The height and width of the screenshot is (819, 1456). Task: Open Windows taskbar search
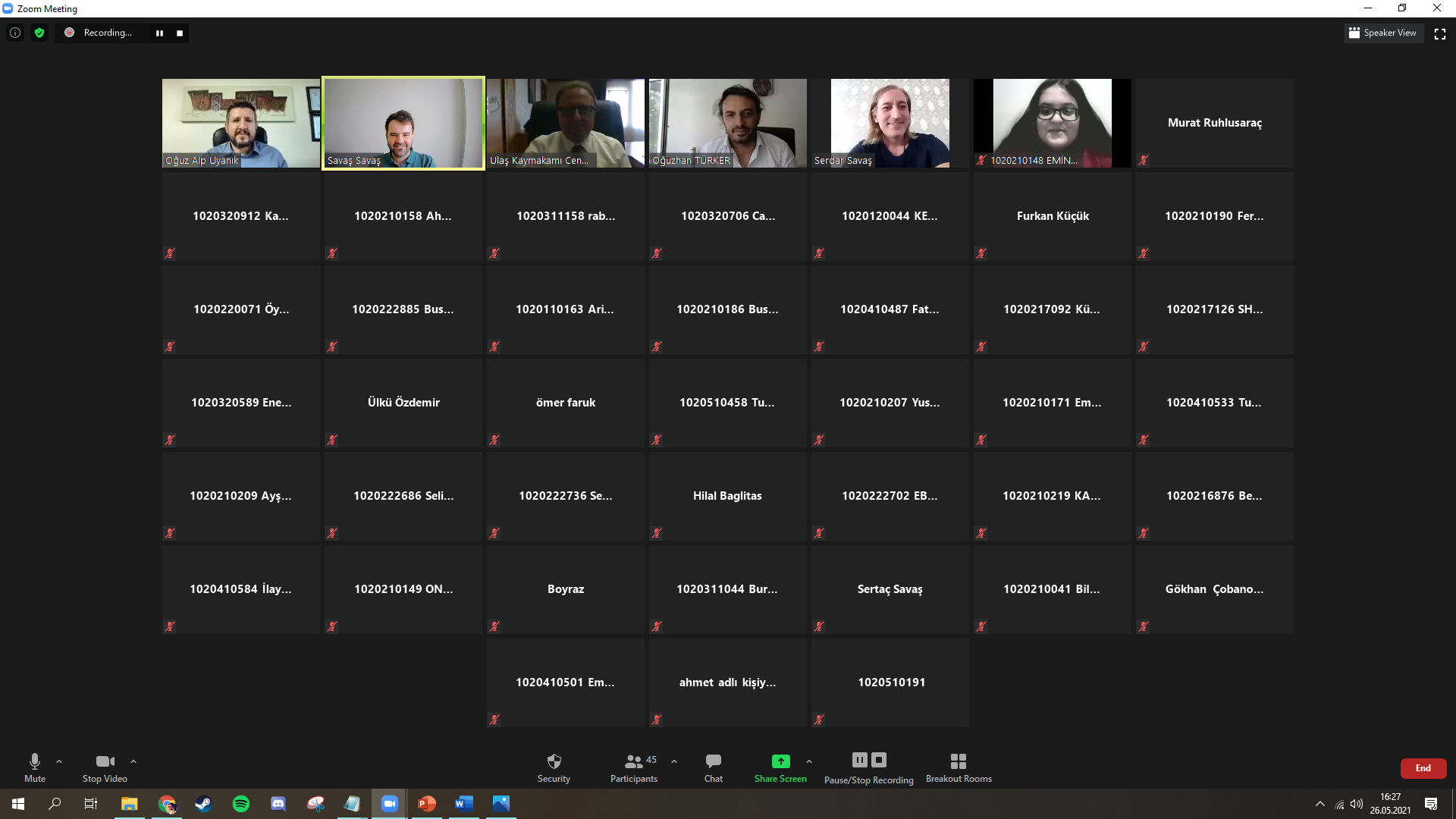(x=55, y=804)
